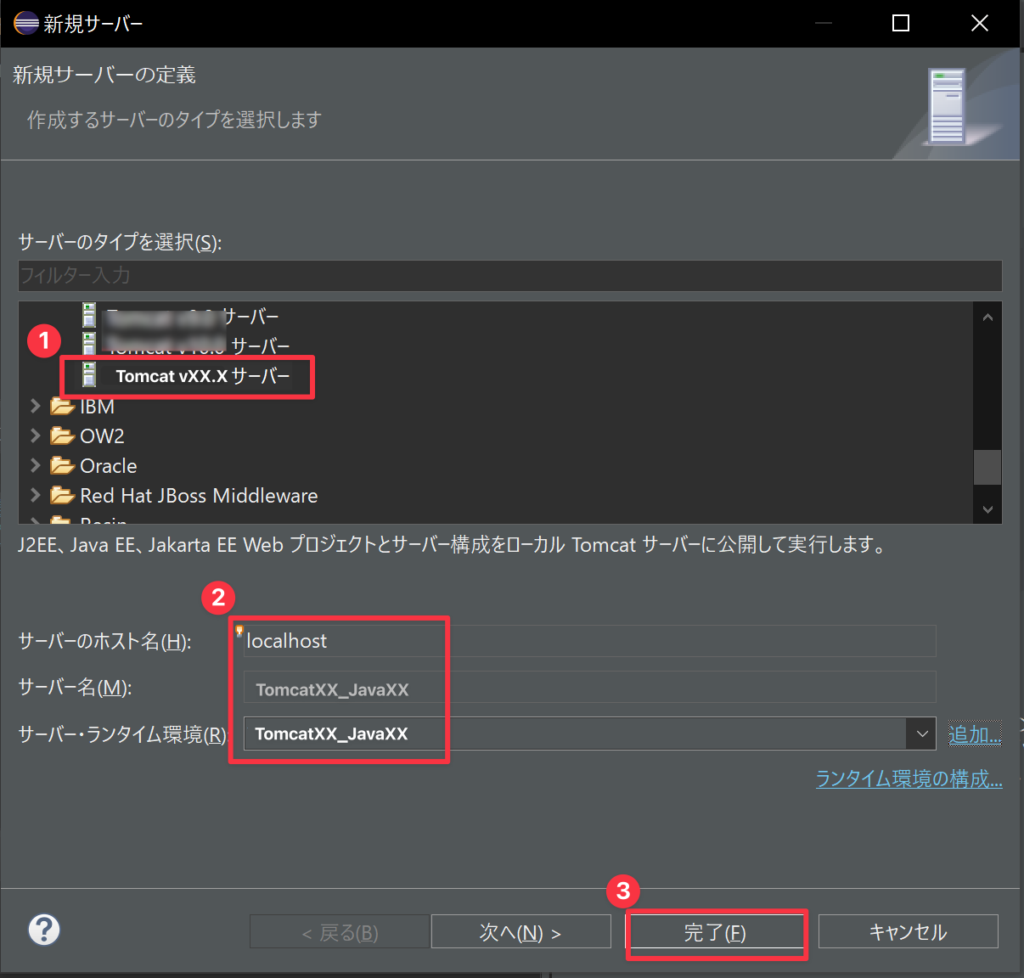Image resolution: width=1024 pixels, height=978 pixels.
Task: Open the server runtime environment dropdown
Action: click(920, 734)
